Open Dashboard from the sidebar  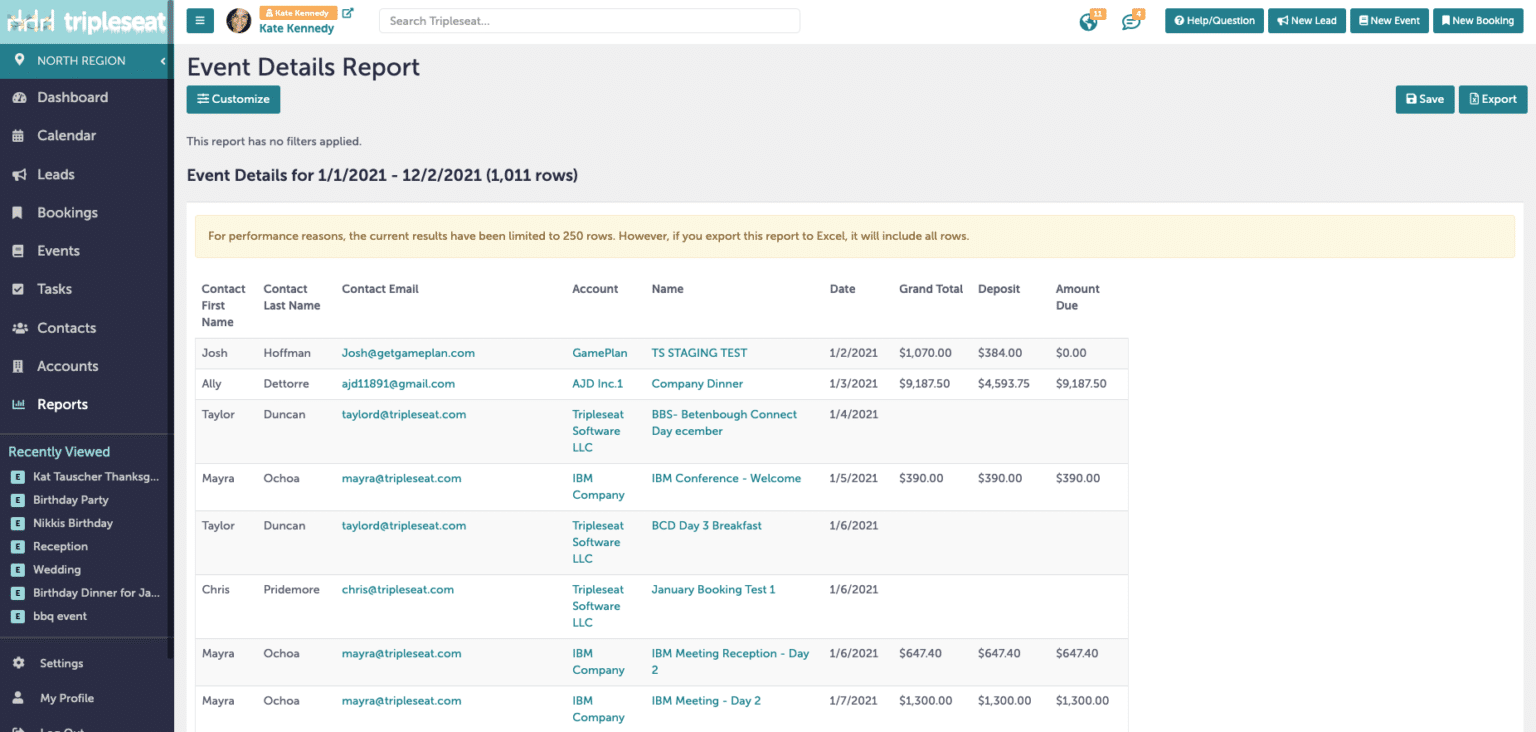point(72,97)
